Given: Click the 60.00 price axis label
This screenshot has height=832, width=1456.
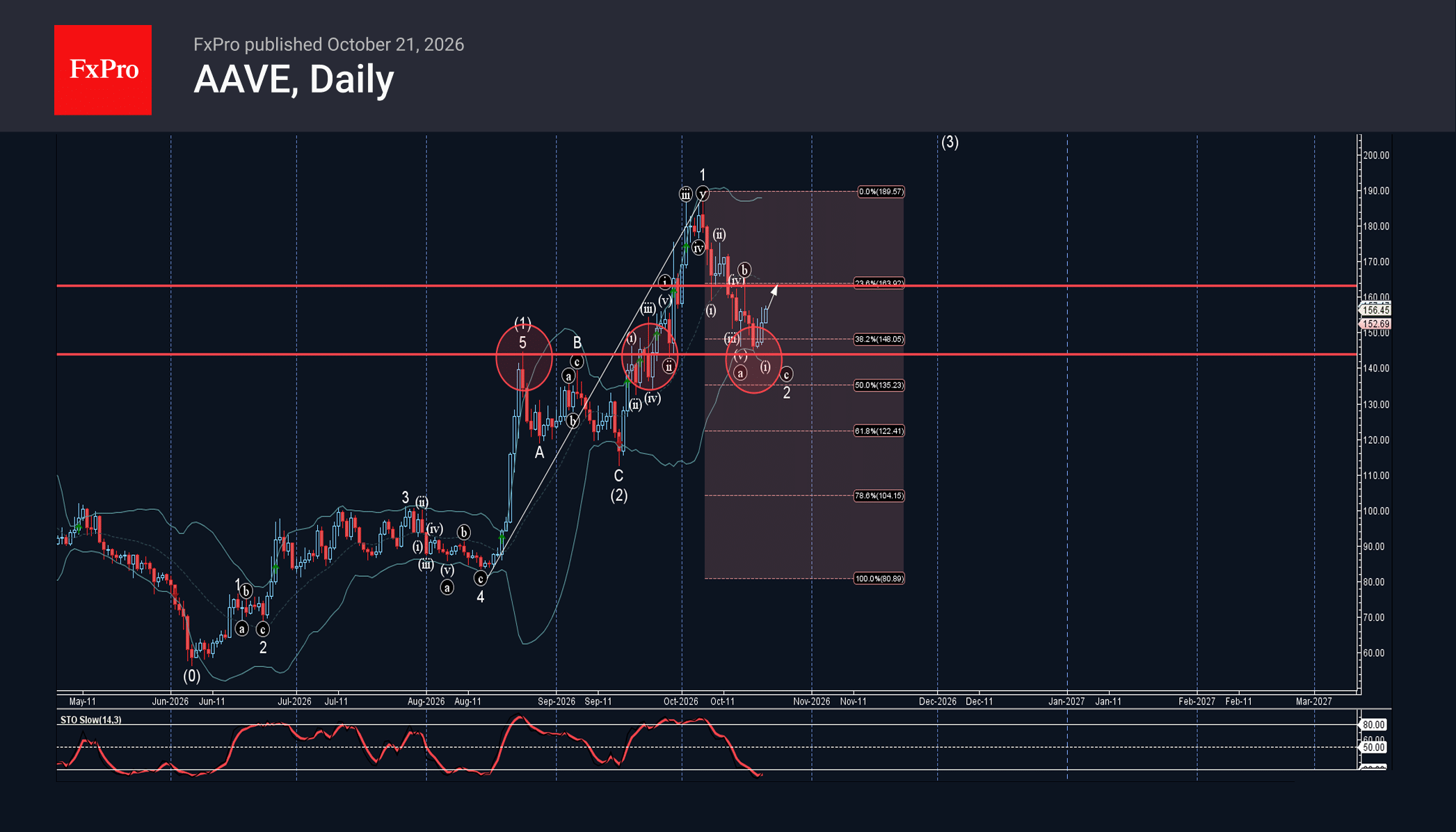Looking at the screenshot, I should click(1374, 653).
